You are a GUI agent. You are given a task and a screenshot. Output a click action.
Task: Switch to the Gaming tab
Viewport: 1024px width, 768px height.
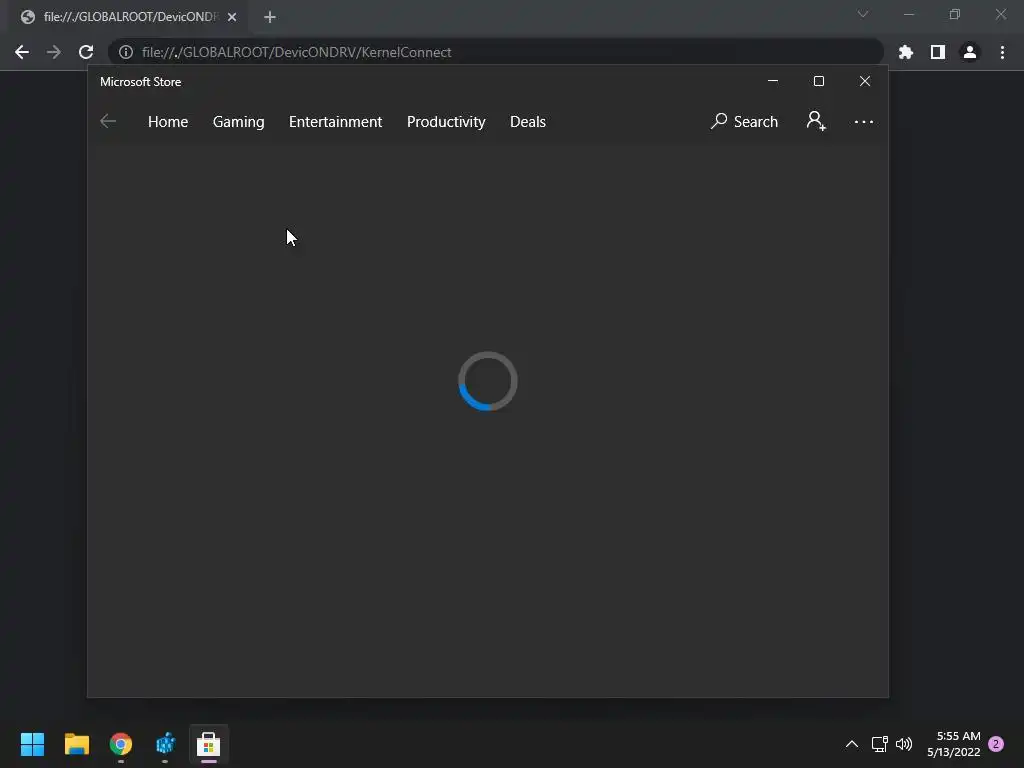238,121
